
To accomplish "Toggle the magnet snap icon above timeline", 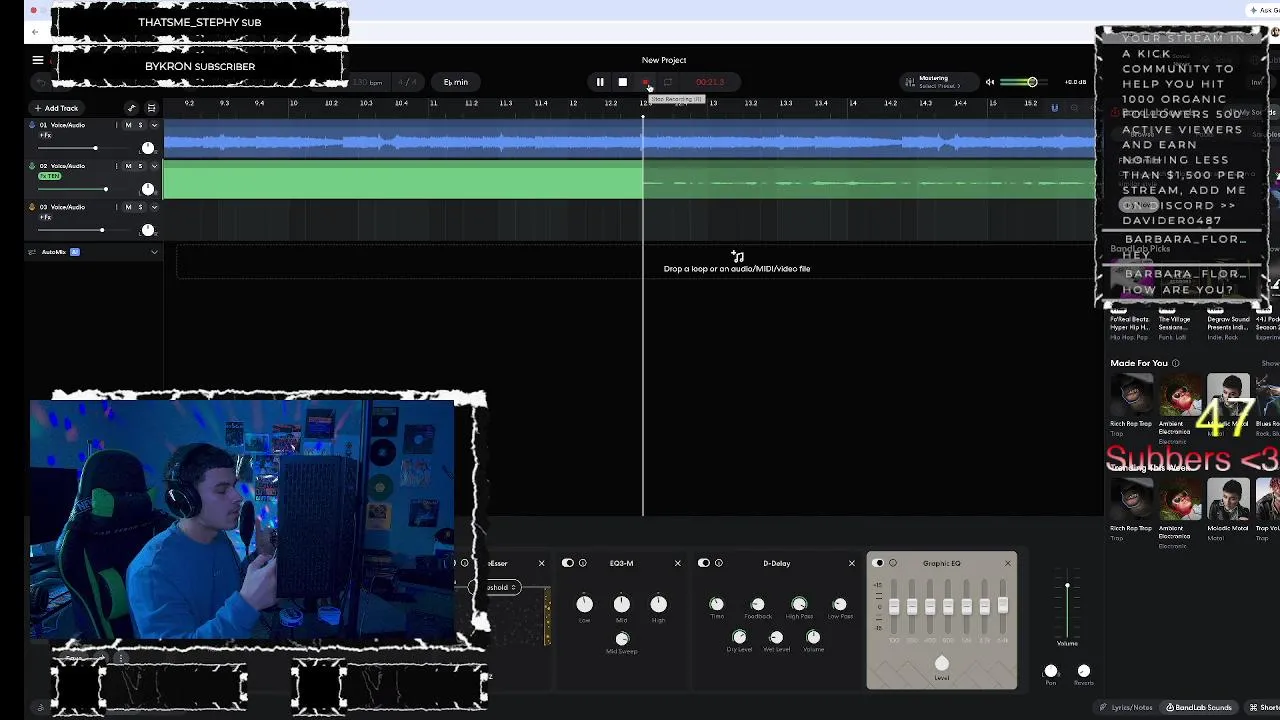I will 1054,108.
